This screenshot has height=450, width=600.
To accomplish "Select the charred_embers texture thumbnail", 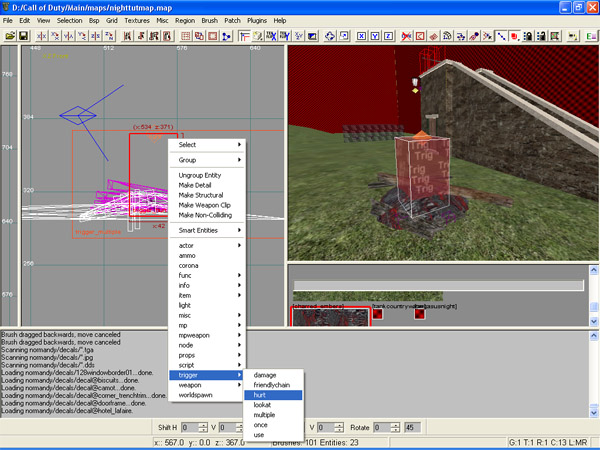I will [x=330, y=317].
